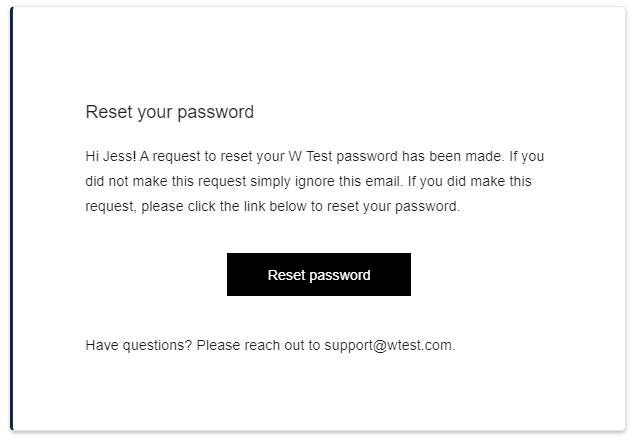Click the word "Reset" on the black button
This screenshot has width=644, height=447.
click(287, 275)
